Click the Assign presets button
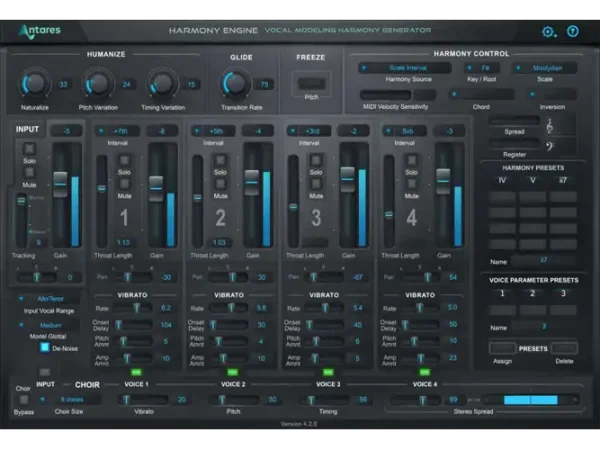The height and width of the screenshot is (450, 600). [x=502, y=349]
